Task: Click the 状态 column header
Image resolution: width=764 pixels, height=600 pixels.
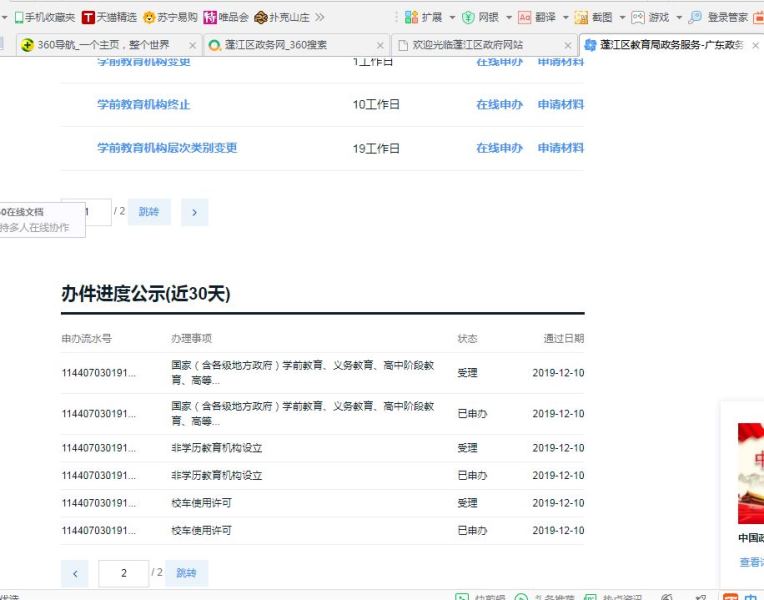Action: pyautogui.click(x=467, y=339)
